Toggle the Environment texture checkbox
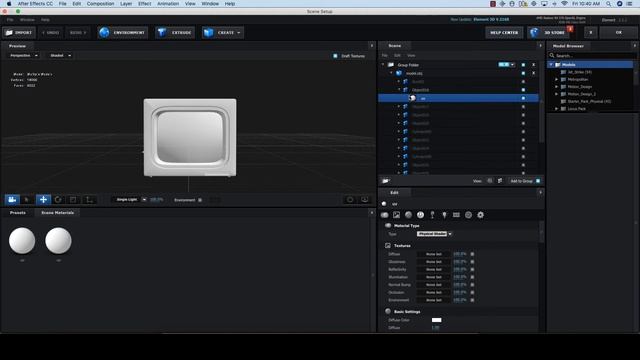This screenshot has width=640, height=360. 472,300
